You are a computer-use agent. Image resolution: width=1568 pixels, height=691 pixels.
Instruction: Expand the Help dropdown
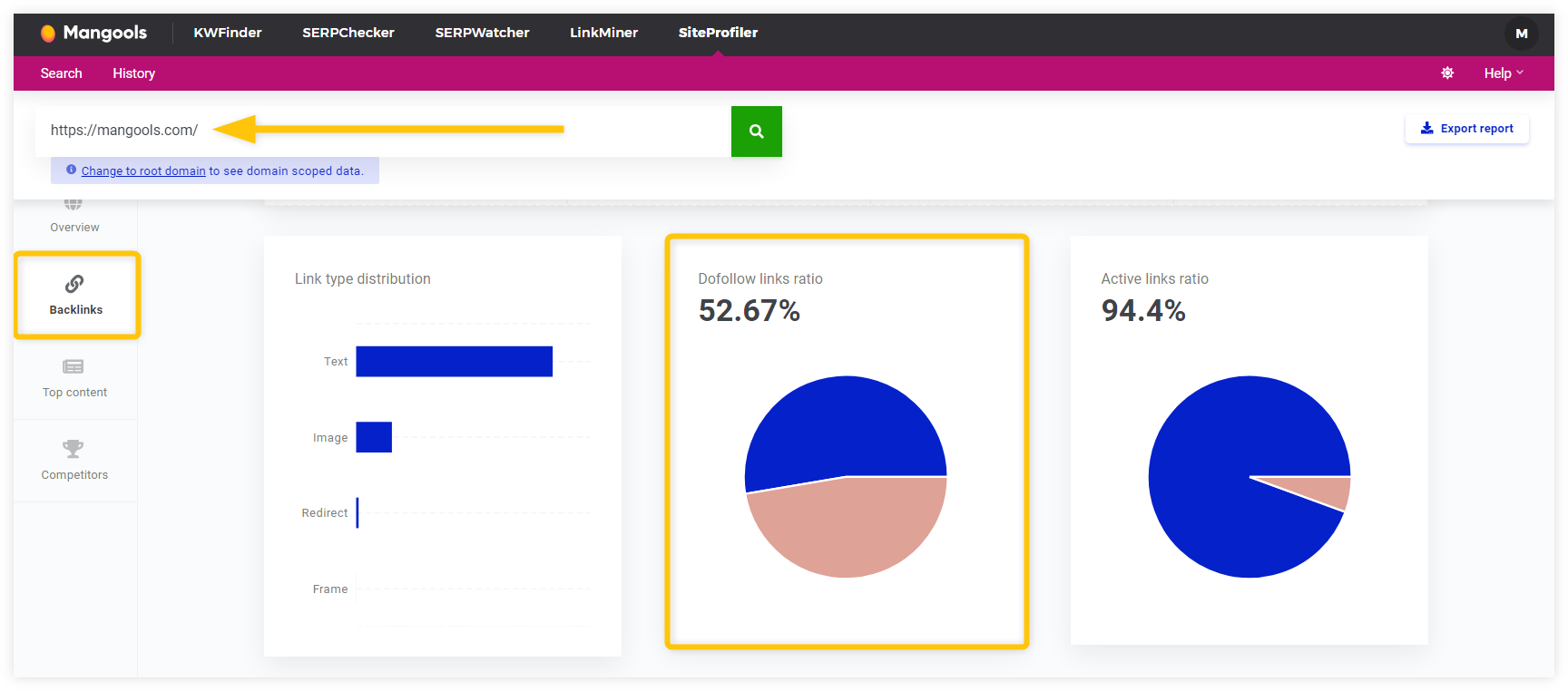click(x=1503, y=73)
